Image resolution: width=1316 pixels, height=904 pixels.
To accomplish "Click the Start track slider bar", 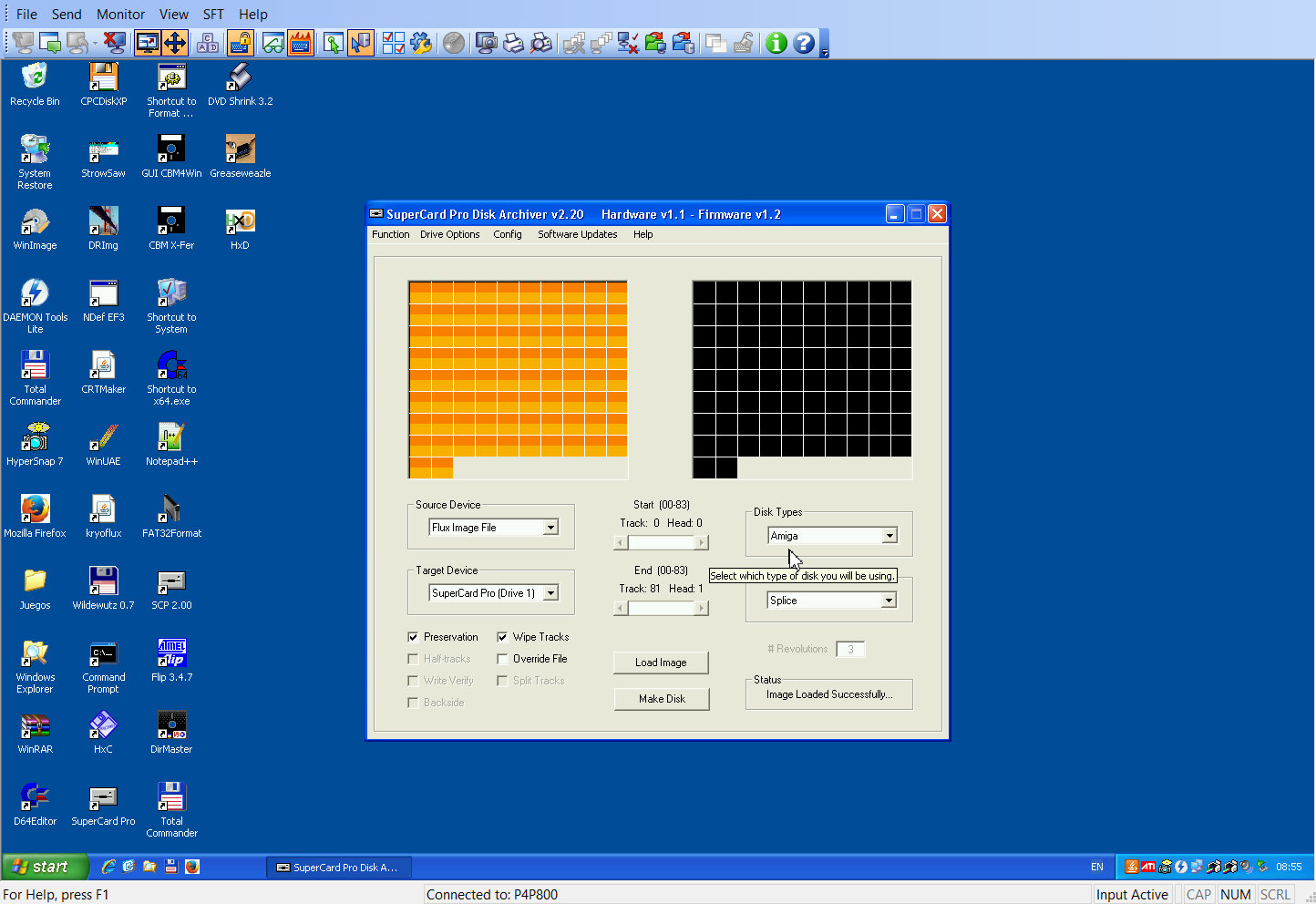I will [x=661, y=542].
